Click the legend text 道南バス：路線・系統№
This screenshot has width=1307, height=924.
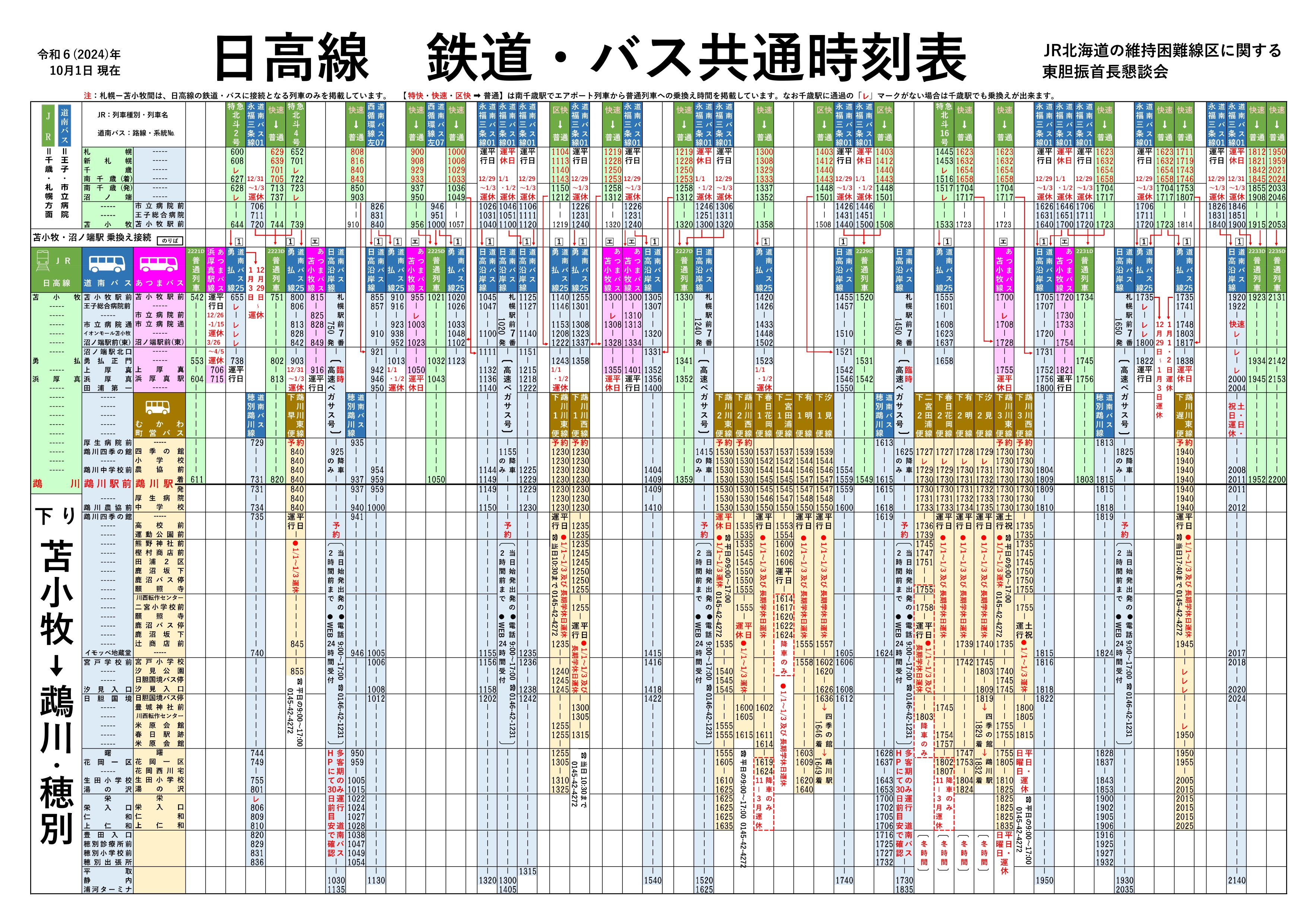click(x=136, y=133)
